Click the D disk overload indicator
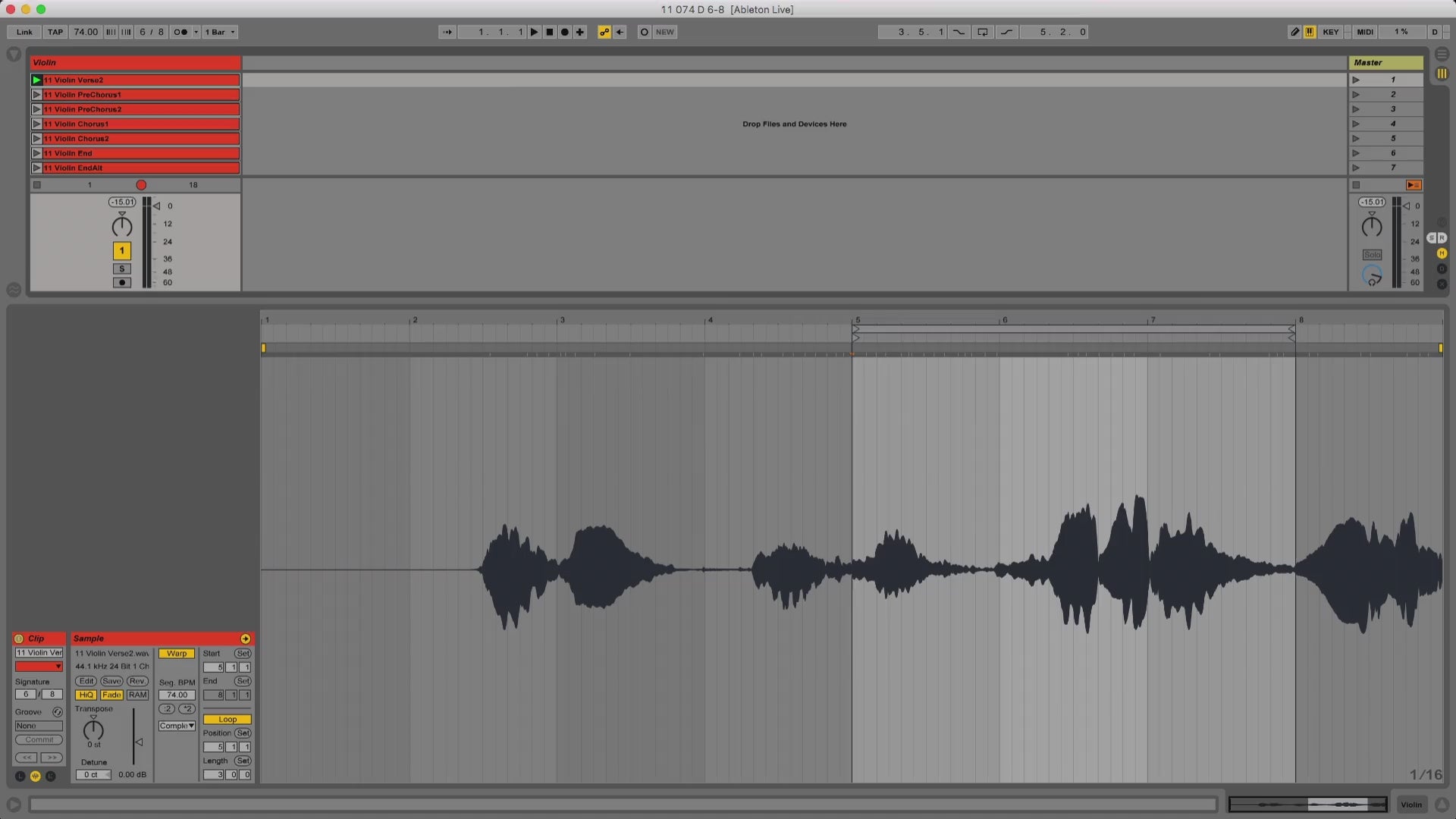Image resolution: width=1456 pixels, height=819 pixels. click(1434, 32)
